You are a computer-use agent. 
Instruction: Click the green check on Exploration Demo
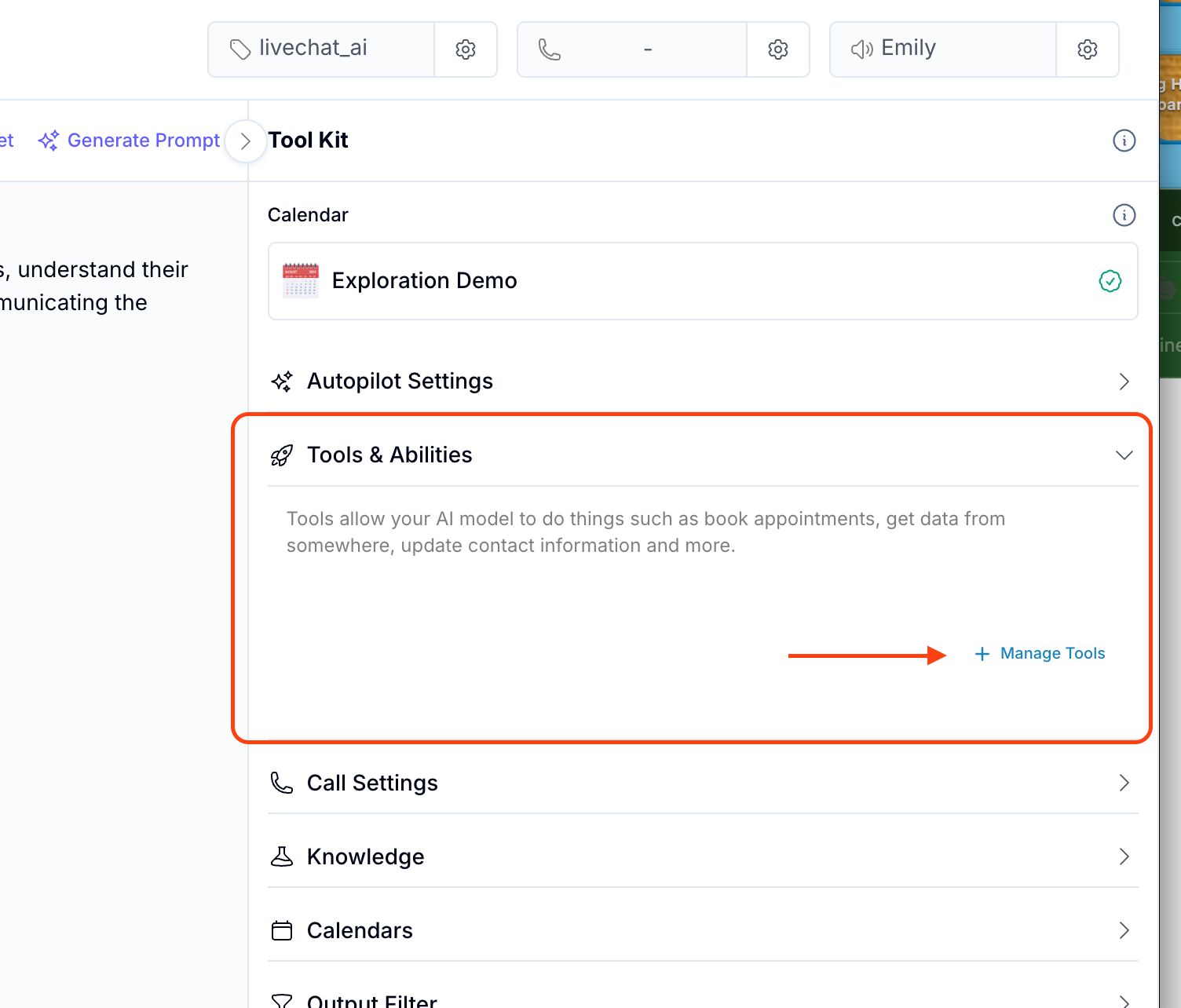pos(1110,281)
